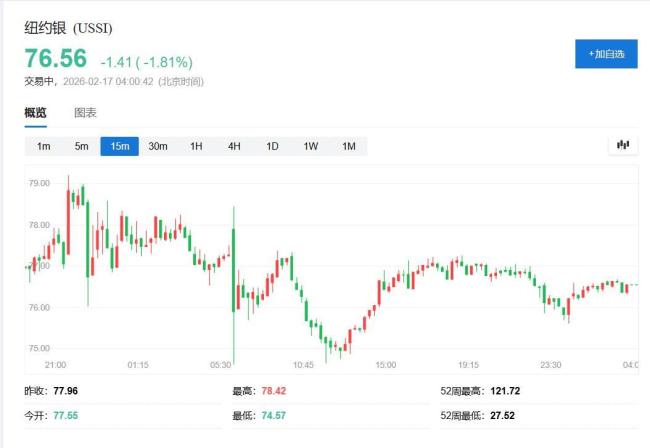
Task: Select the 1m interval
Action: (x=44, y=146)
